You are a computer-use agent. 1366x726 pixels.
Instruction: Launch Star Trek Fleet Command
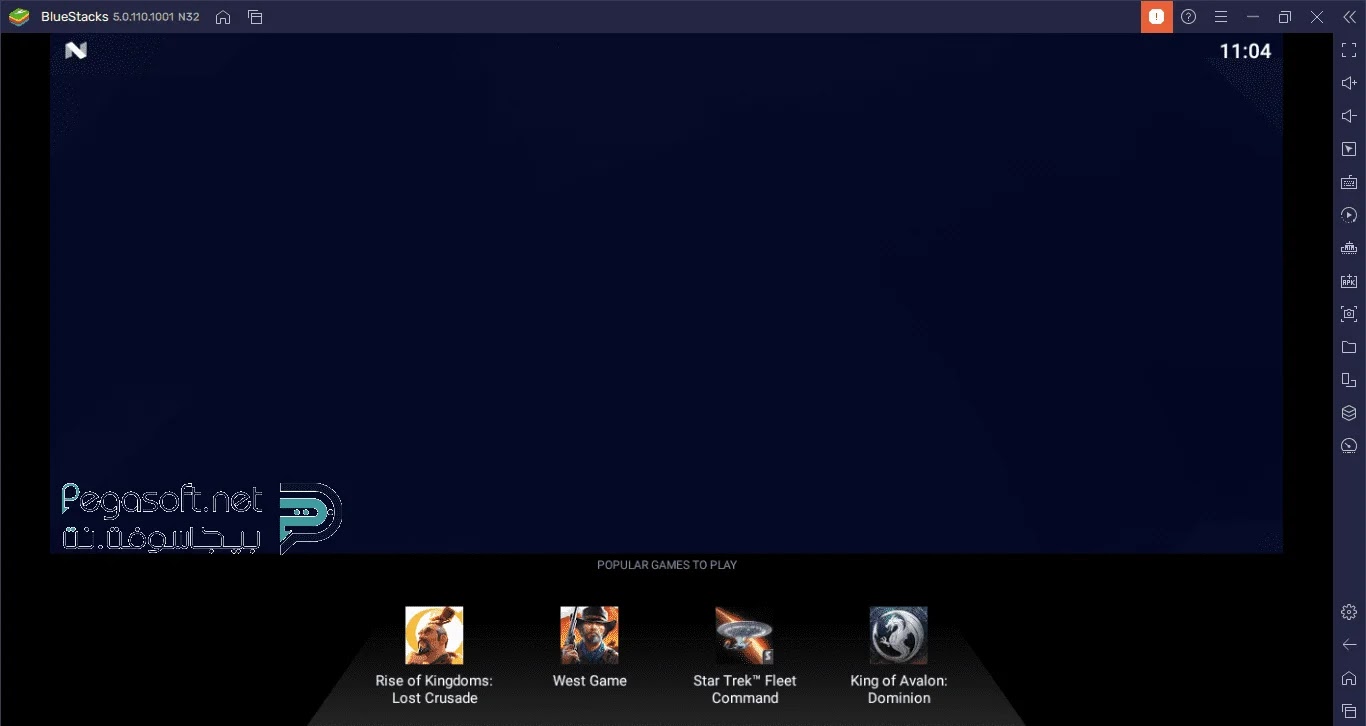coord(745,635)
